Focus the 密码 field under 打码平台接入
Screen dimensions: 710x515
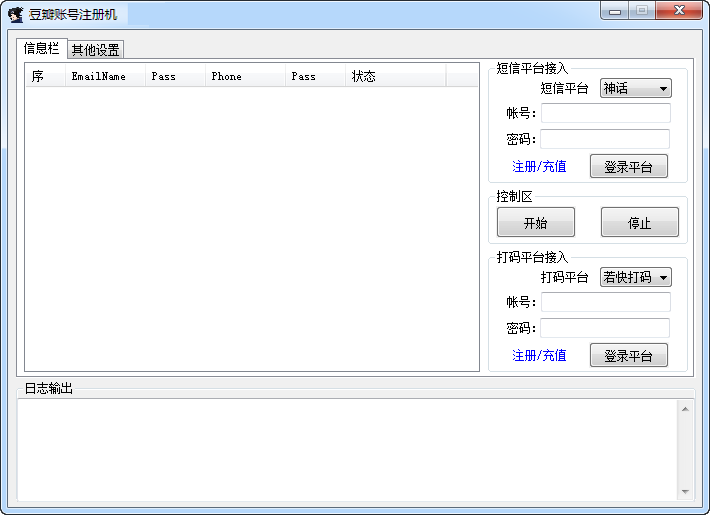[x=605, y=328]
